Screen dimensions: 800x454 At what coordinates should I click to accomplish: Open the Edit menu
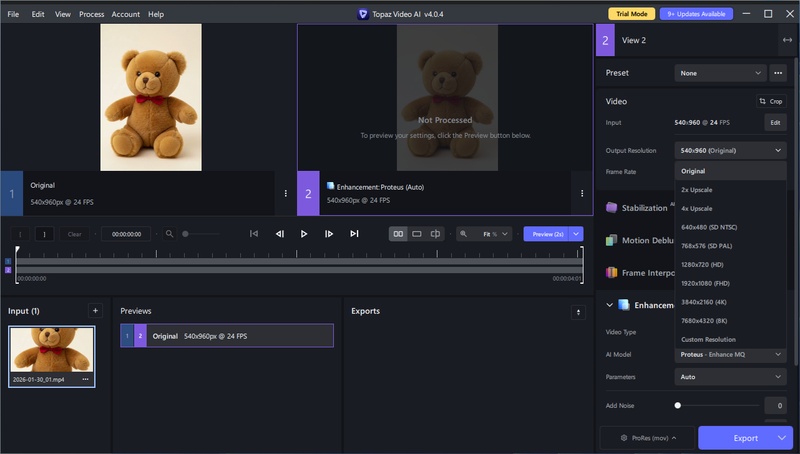coord(38,14)
